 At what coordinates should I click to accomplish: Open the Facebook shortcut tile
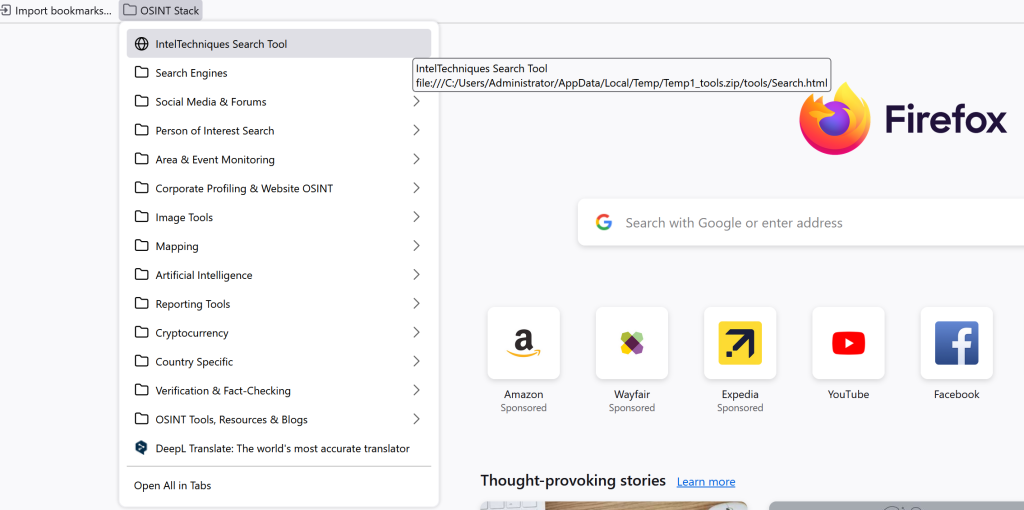(957, 343)
